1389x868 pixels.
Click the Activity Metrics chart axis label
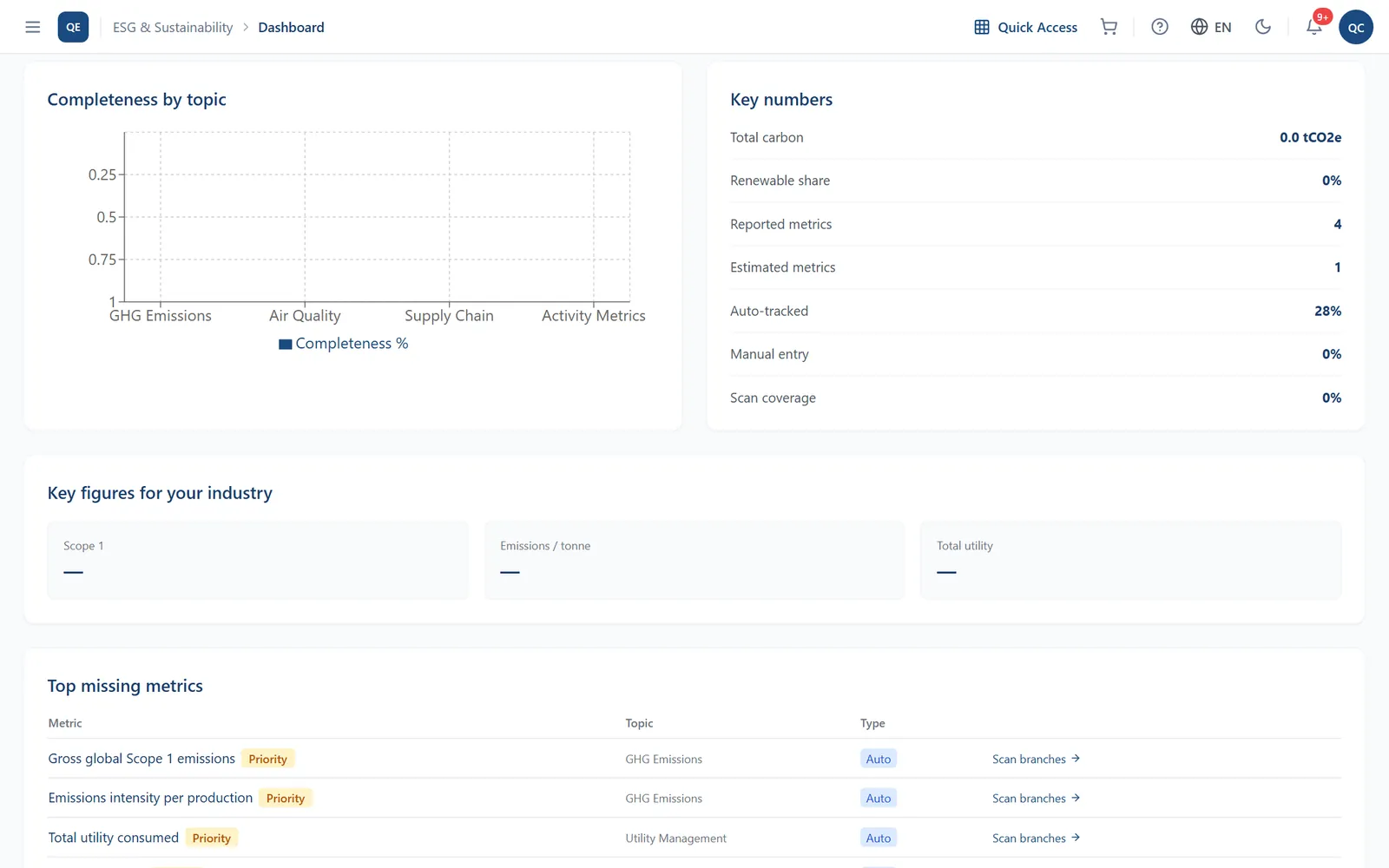click(594, 316)
